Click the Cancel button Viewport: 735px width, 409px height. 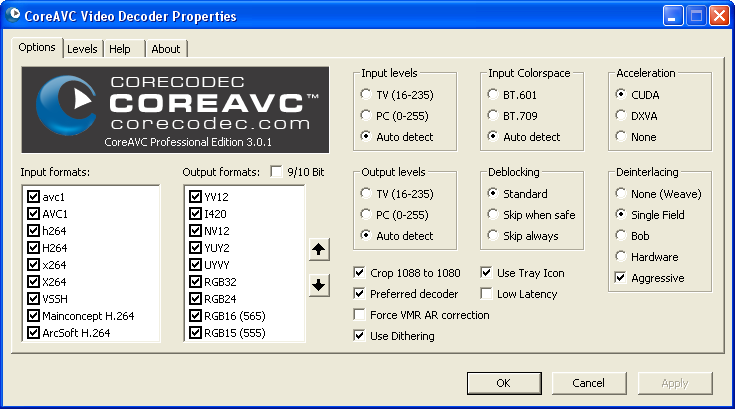(x=589, y=383)
